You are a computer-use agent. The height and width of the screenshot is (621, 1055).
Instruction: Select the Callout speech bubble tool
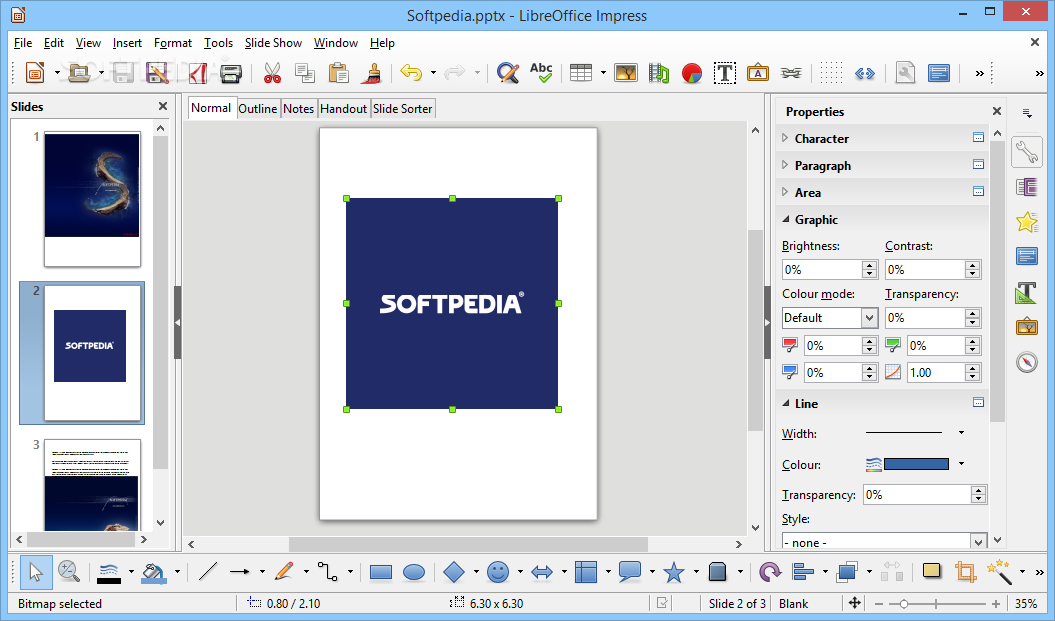(630, 573)
